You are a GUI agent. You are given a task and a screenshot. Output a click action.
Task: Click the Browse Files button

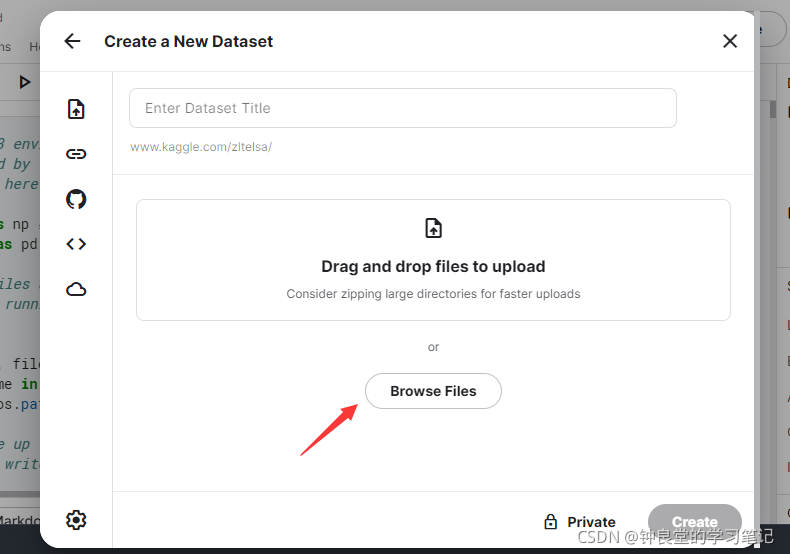coord(433,391)
